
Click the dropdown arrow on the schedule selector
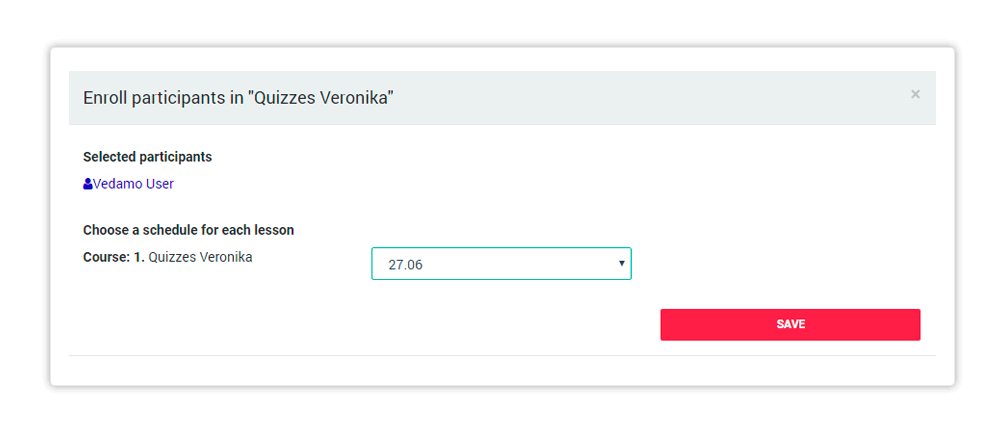[x=621, y=263]
